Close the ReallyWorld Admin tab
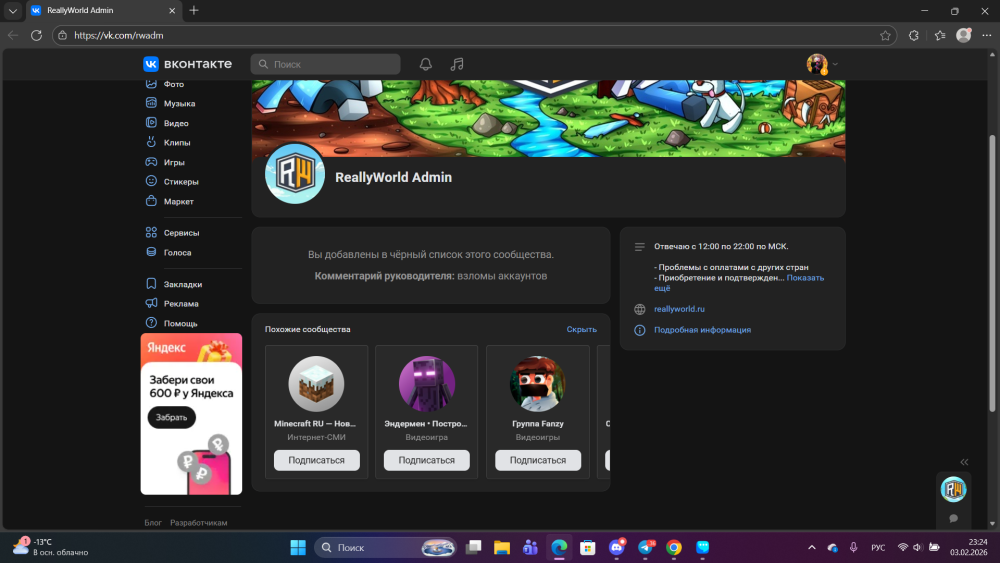The image size is (1000, 563). tap(172, 10)
